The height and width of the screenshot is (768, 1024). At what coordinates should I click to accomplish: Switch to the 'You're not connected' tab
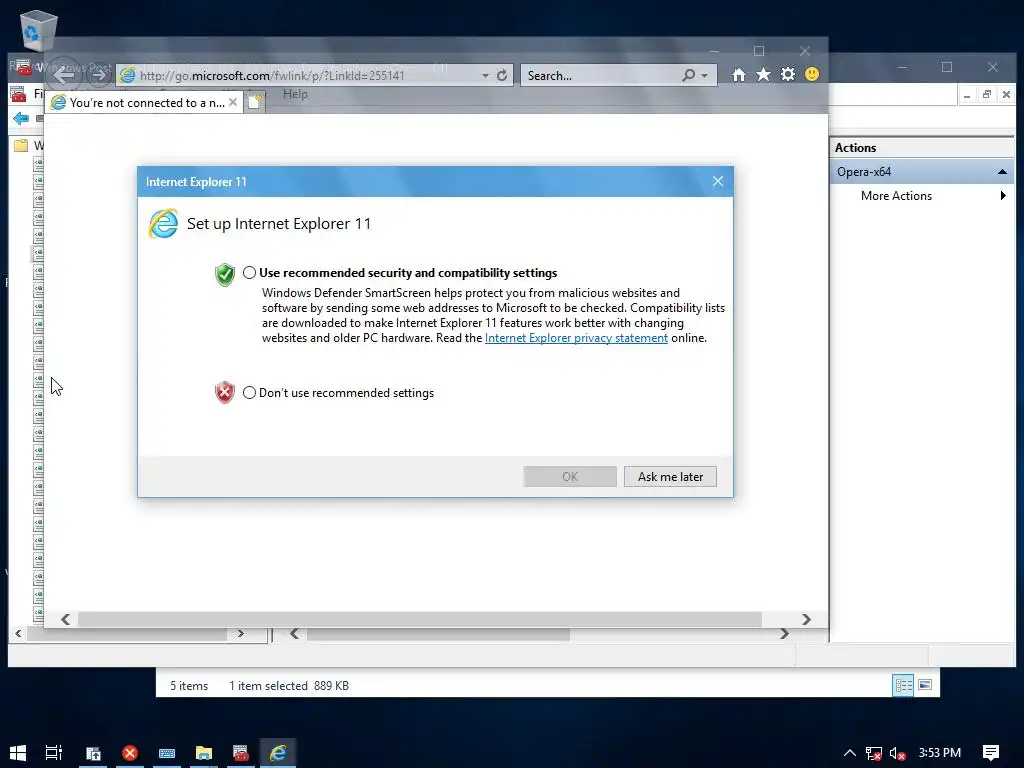pos(145,103)
